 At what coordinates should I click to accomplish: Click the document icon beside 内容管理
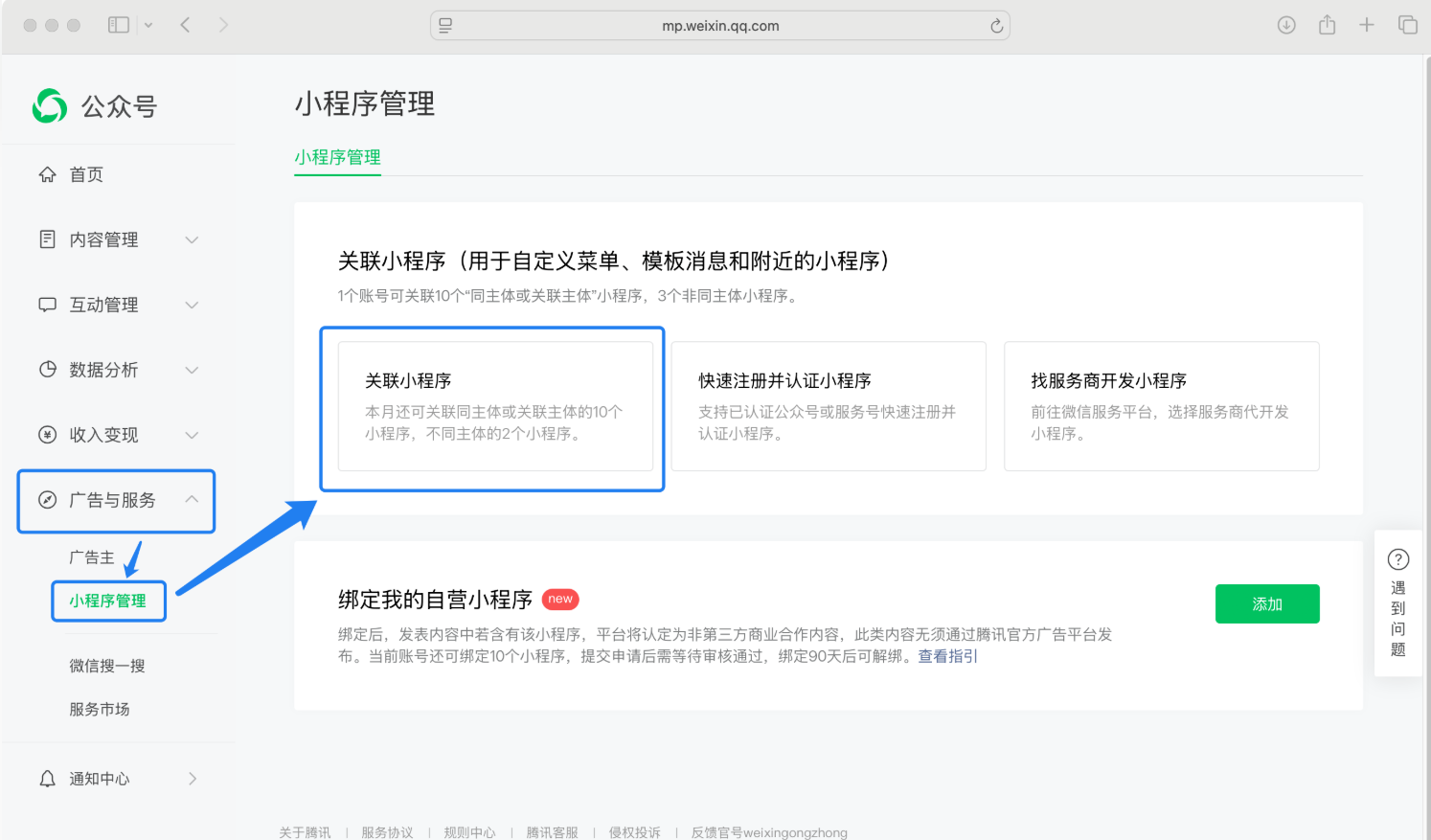click(47, 239)
